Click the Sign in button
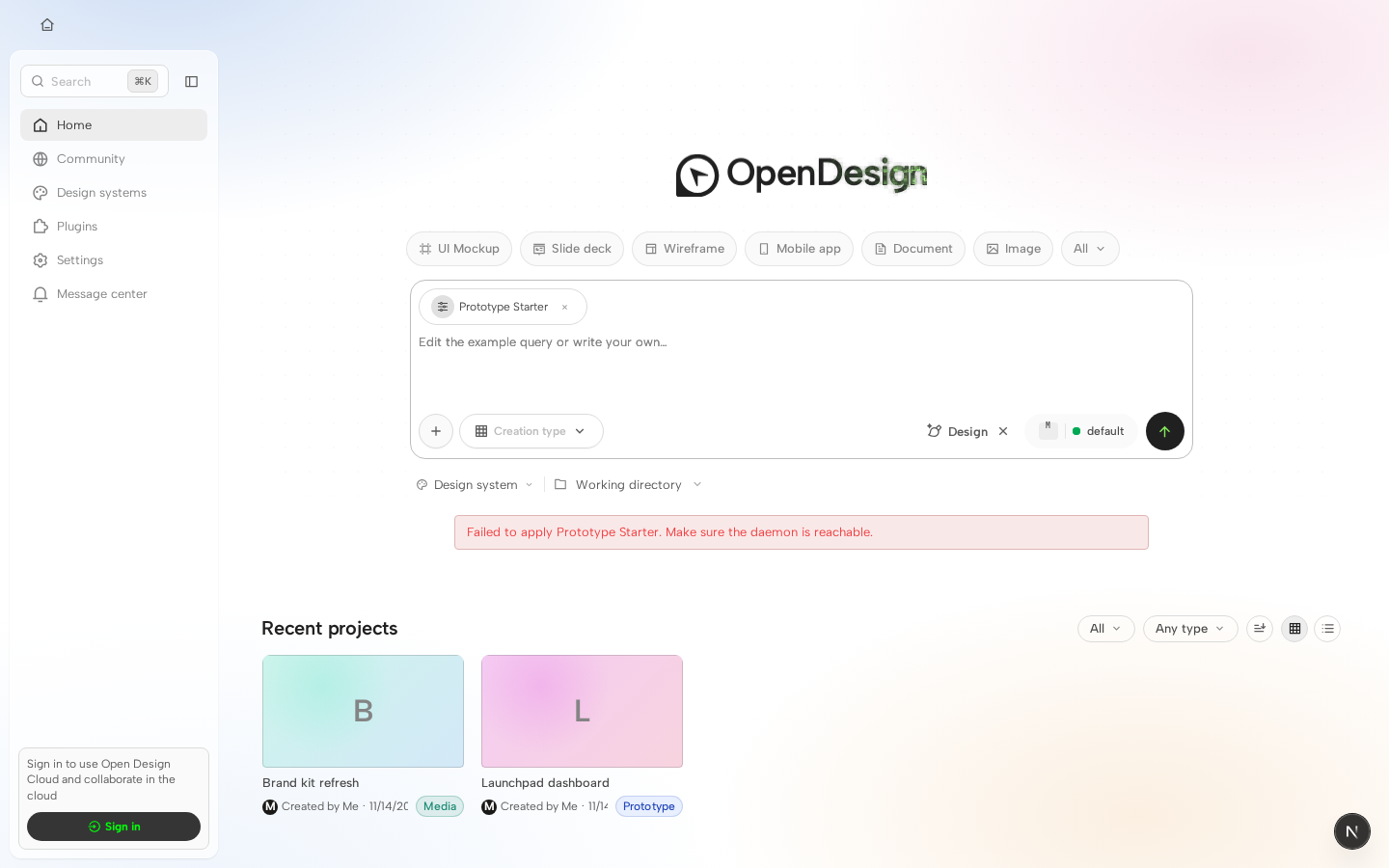The image size is (1389, 868). coord(114,827)
